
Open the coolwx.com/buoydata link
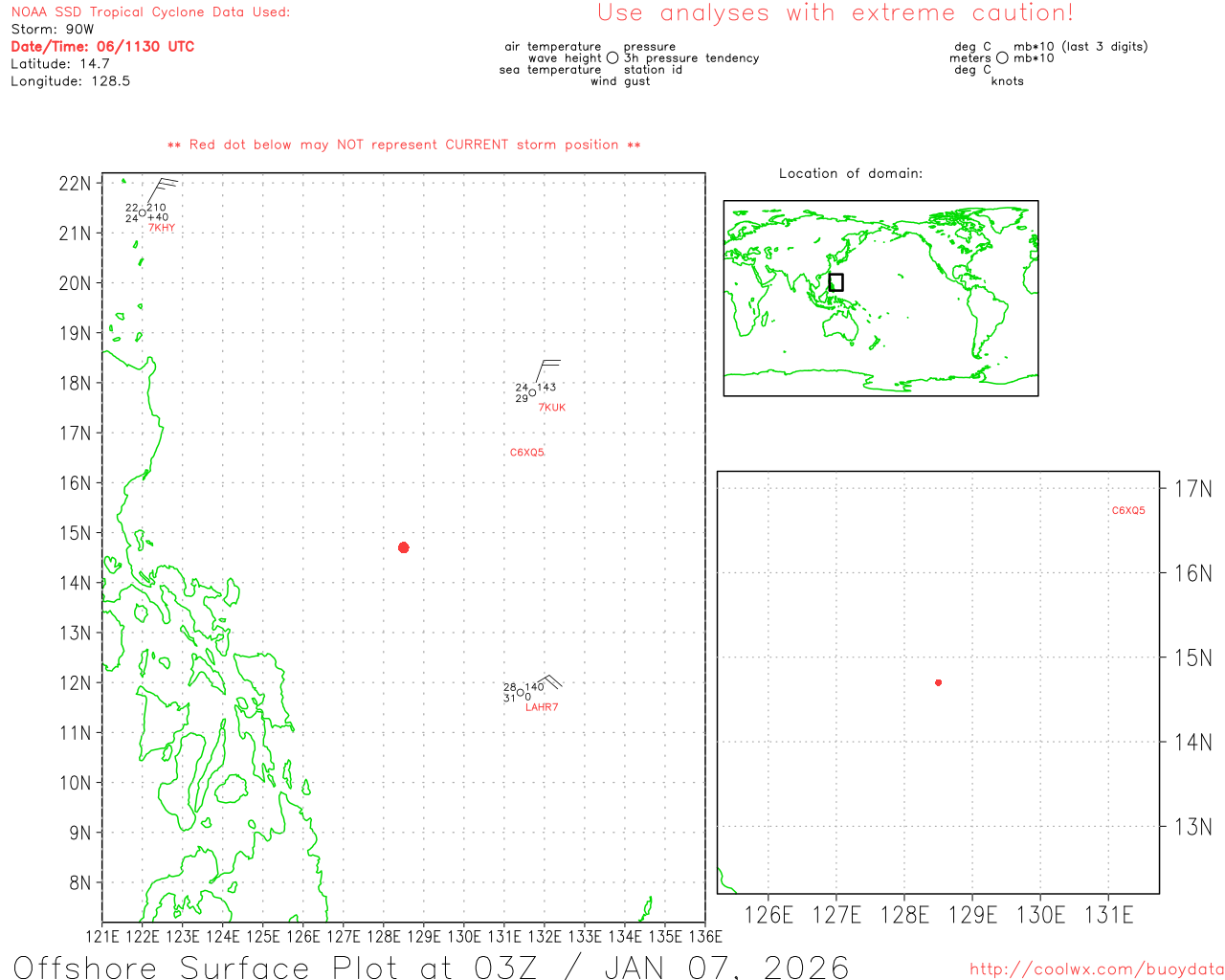coord(1096,969)
